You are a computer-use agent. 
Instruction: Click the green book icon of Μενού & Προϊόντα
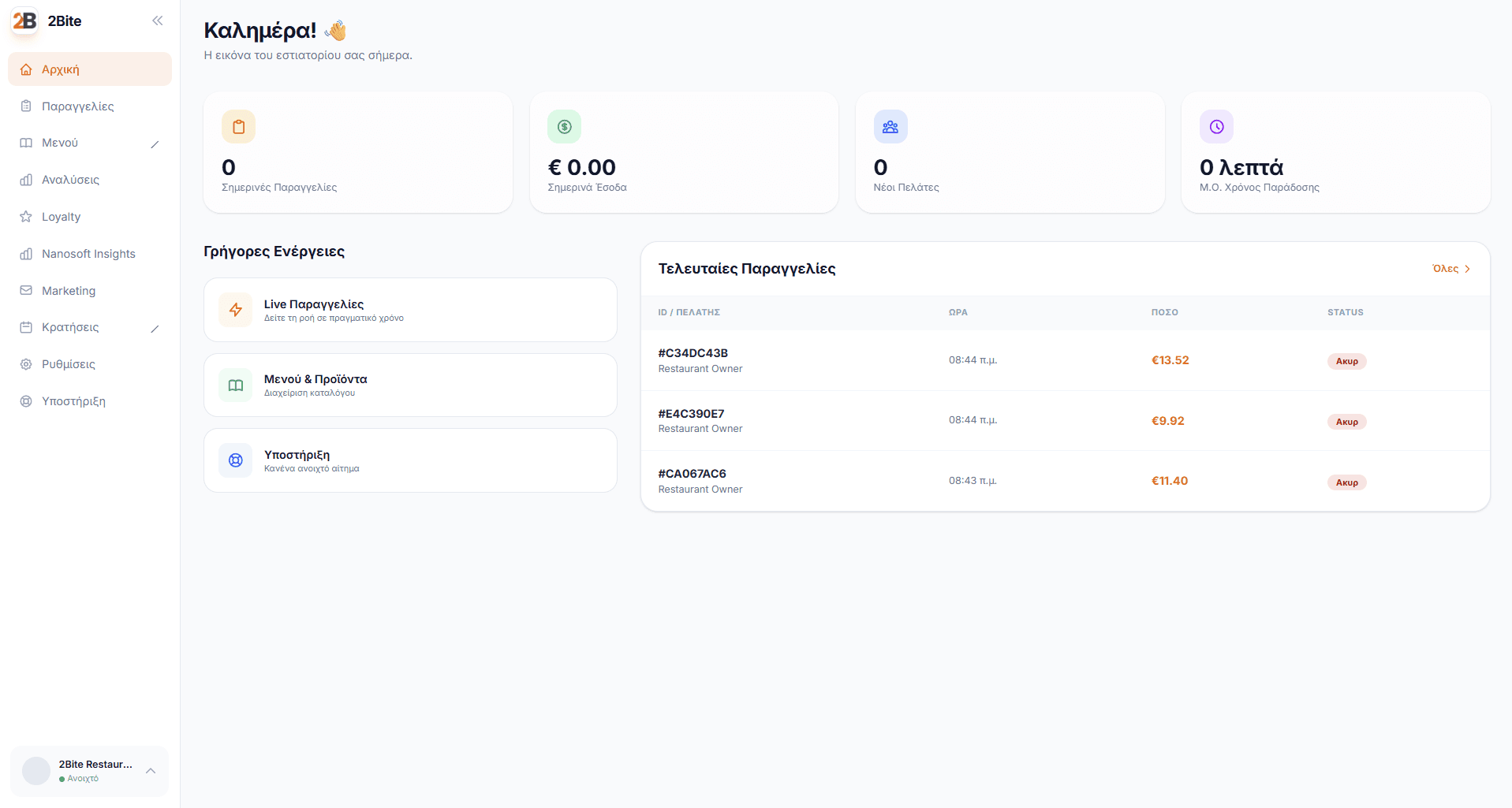[236, 385]
